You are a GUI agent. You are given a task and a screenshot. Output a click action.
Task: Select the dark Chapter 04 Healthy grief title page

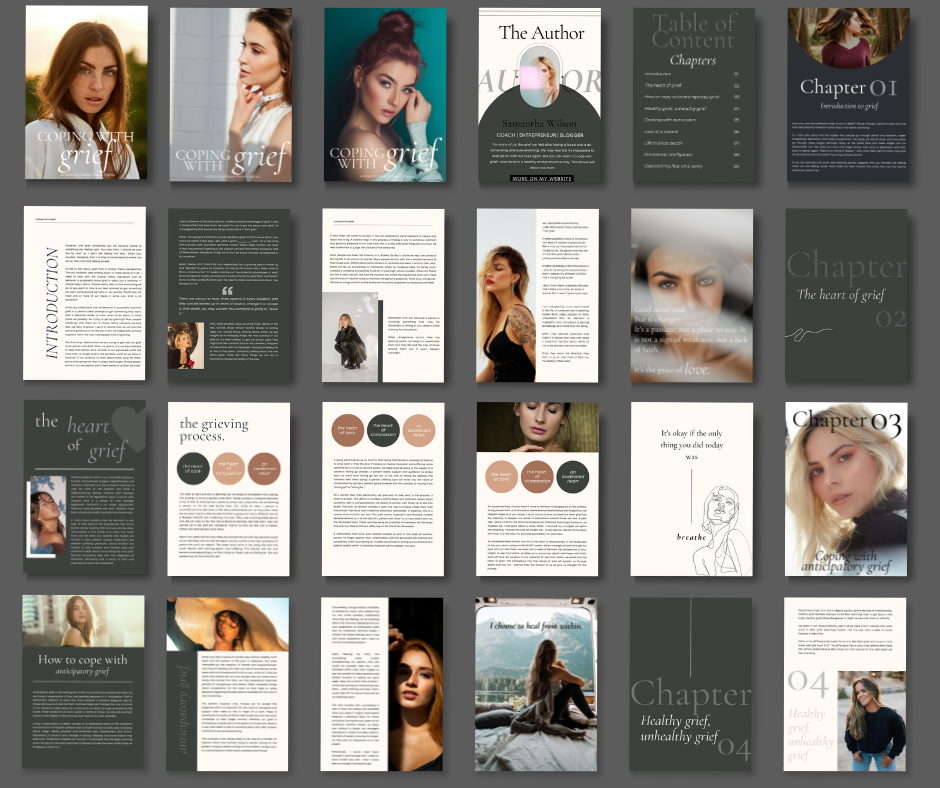(x=692, y=683)
